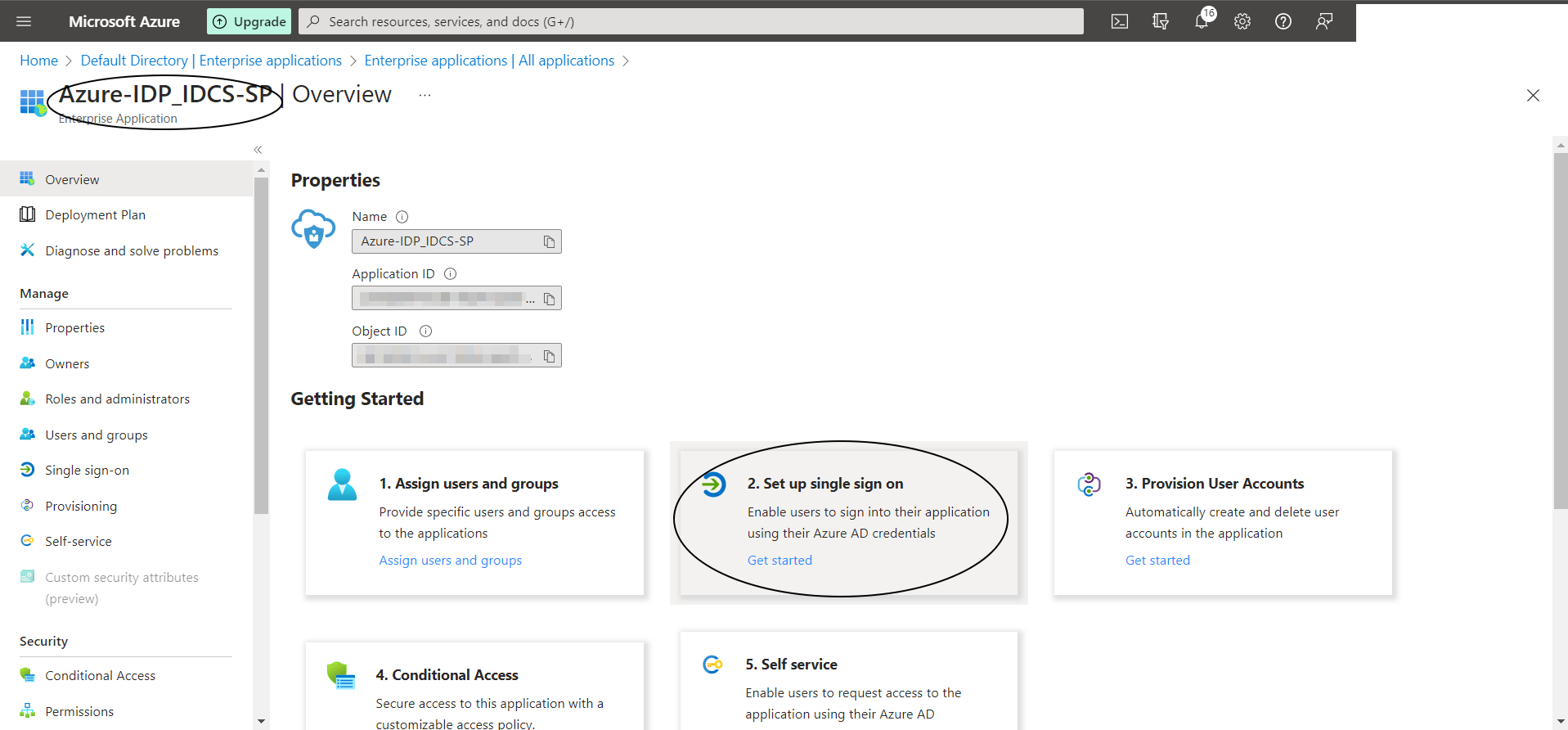Open the portal settings gear
Viewport: 1568px width, 730px height.
coord(1242,21)
